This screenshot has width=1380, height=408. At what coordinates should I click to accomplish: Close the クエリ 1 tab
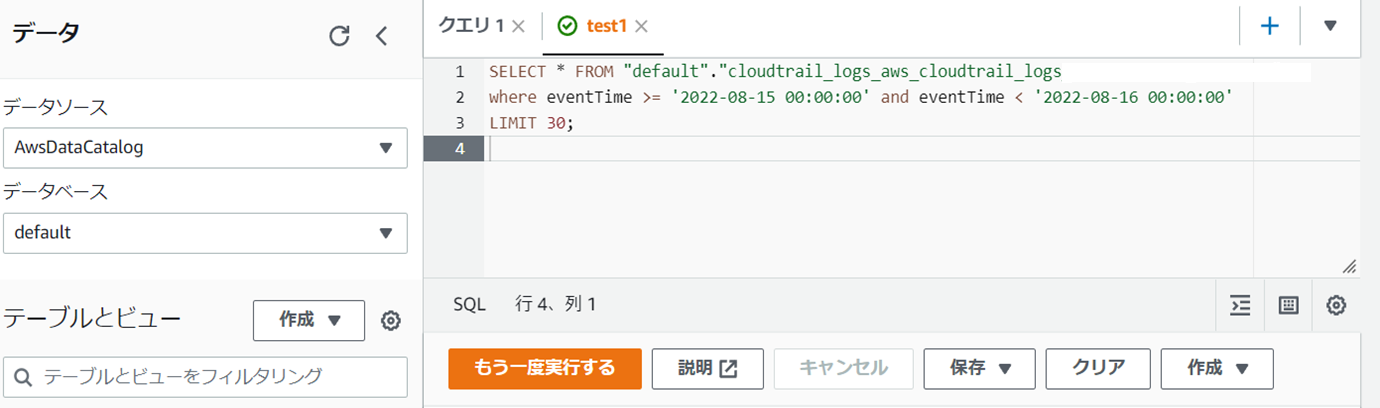[x=518, y=27]
